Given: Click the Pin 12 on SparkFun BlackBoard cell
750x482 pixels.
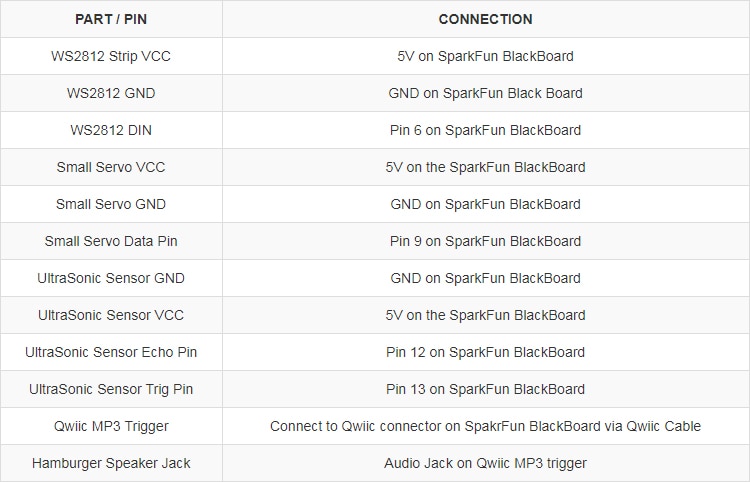Looking at the screenshot, I should (485, 352).
